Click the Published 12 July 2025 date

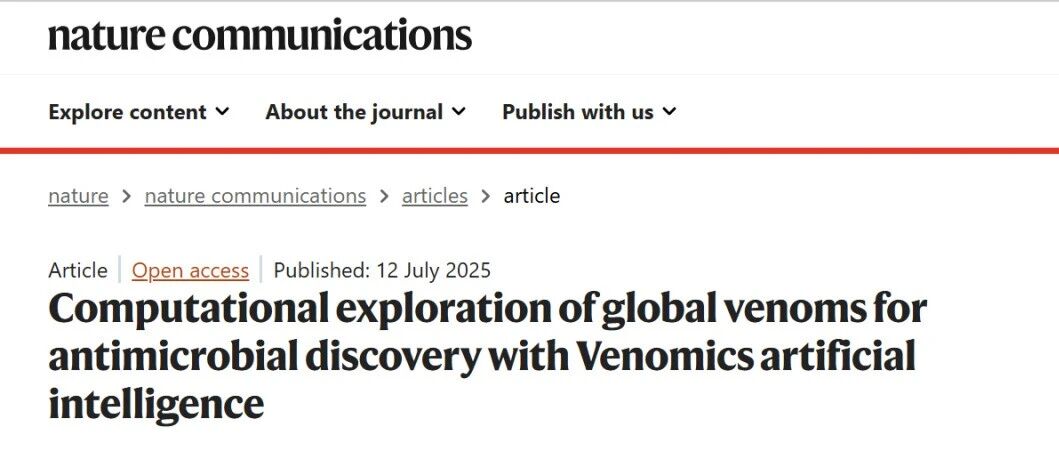tap(382, 270)
